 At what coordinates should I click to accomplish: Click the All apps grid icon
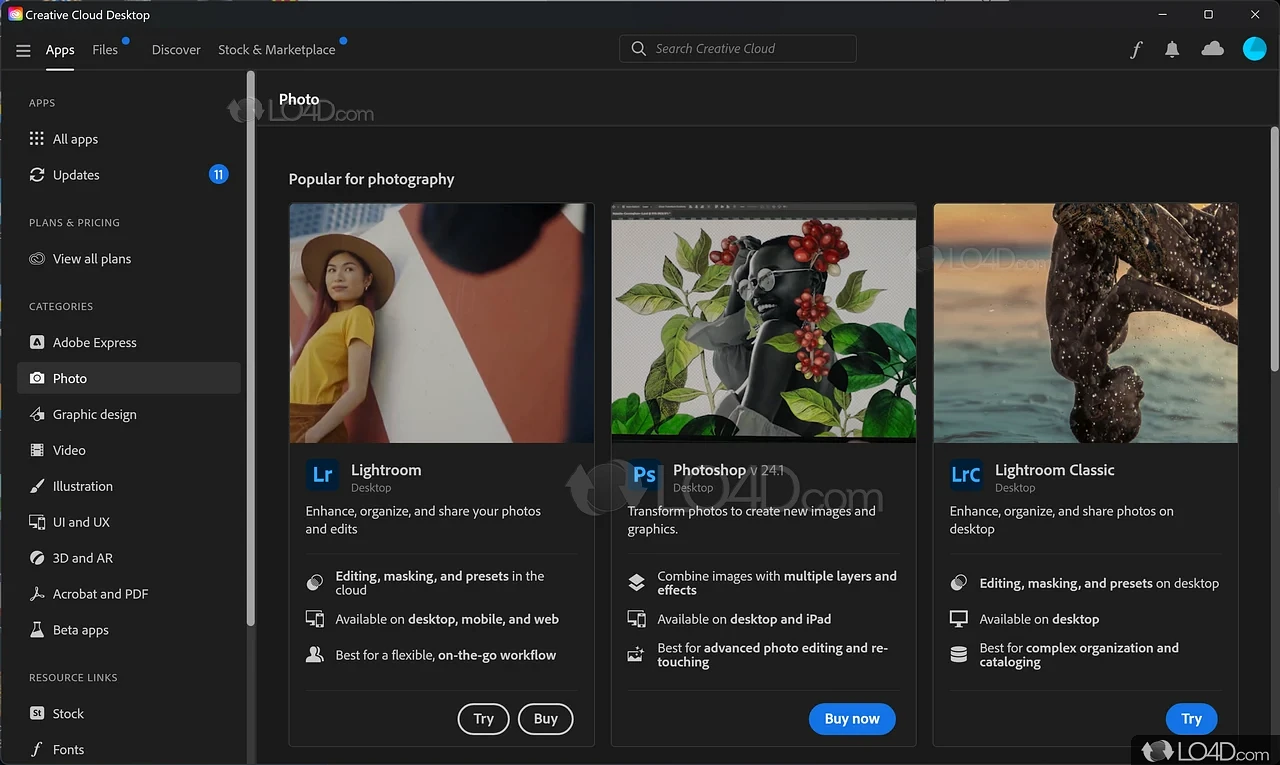[37, 139]
